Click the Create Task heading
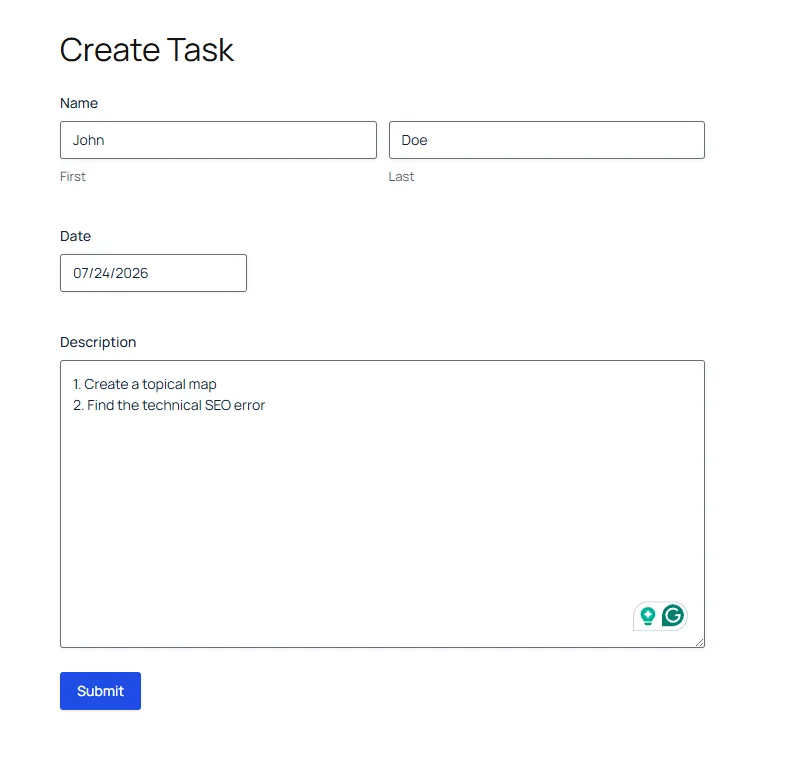 coord(147,50)
